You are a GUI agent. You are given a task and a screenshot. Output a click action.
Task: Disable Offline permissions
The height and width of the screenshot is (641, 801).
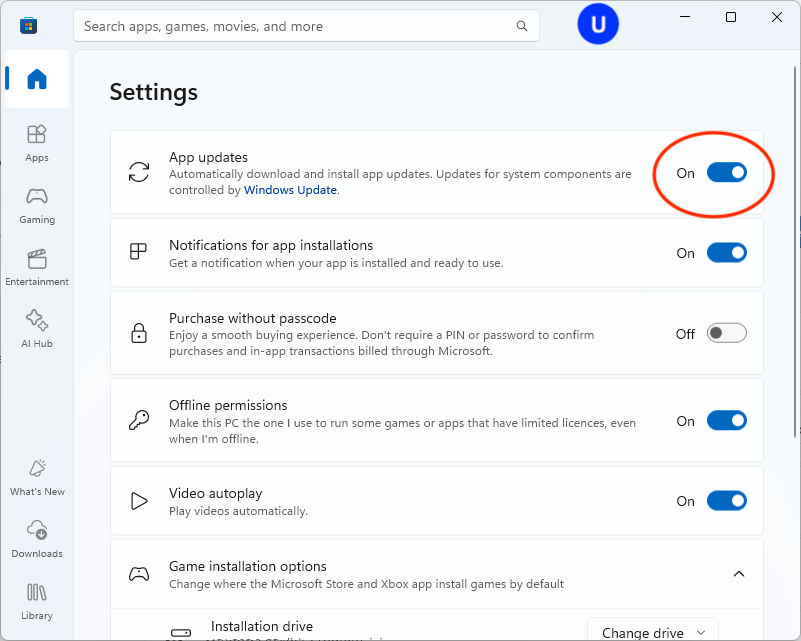(x=727, y=420)
